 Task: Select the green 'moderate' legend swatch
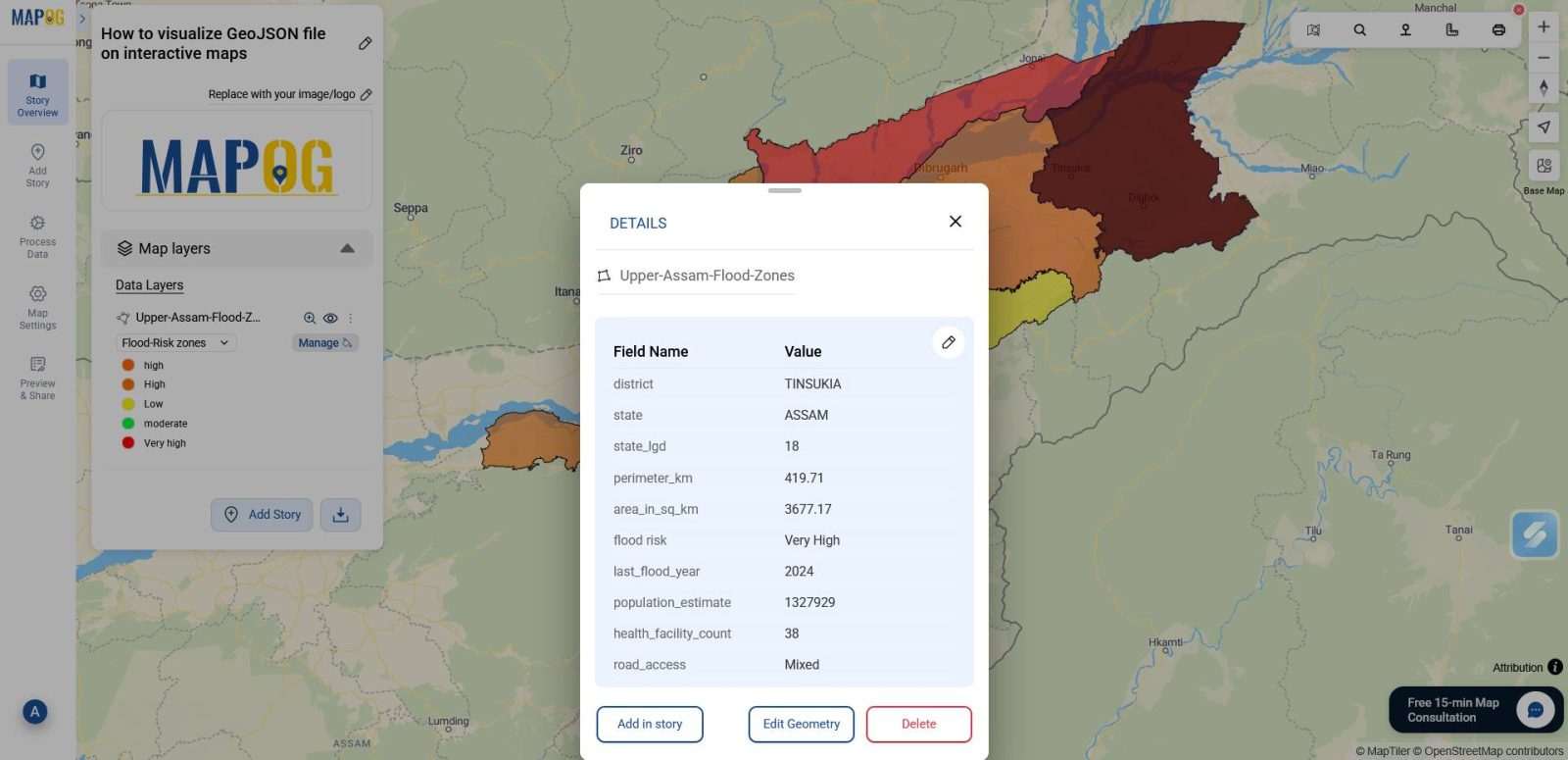point(127,424)
